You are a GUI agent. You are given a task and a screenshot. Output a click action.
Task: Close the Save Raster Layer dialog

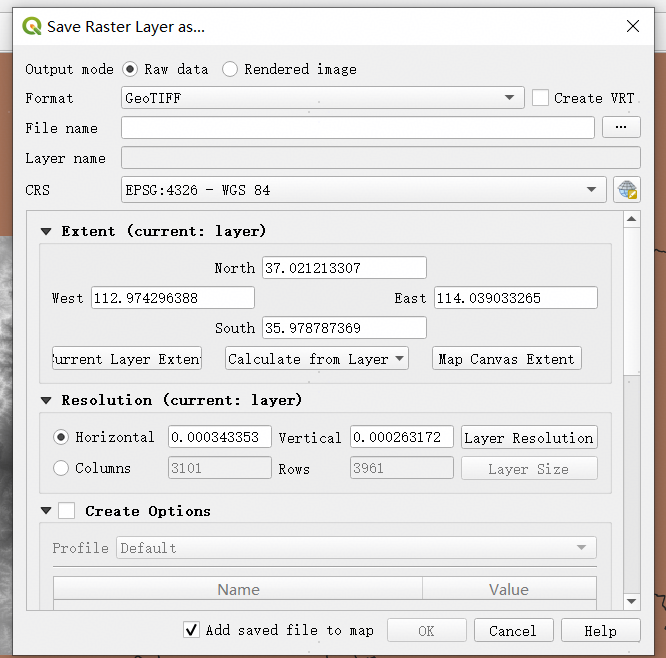(x=632, y=27)
